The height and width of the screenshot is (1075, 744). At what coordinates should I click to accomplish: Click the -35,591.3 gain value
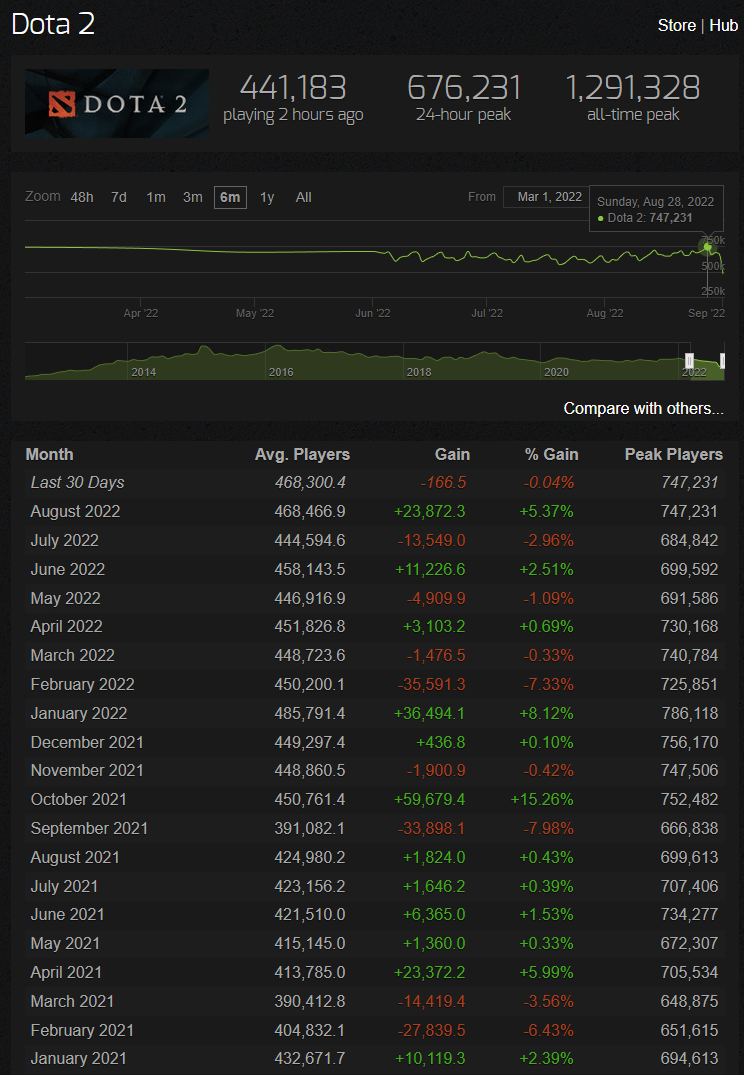pyautogui.click(x=431, y=684)
